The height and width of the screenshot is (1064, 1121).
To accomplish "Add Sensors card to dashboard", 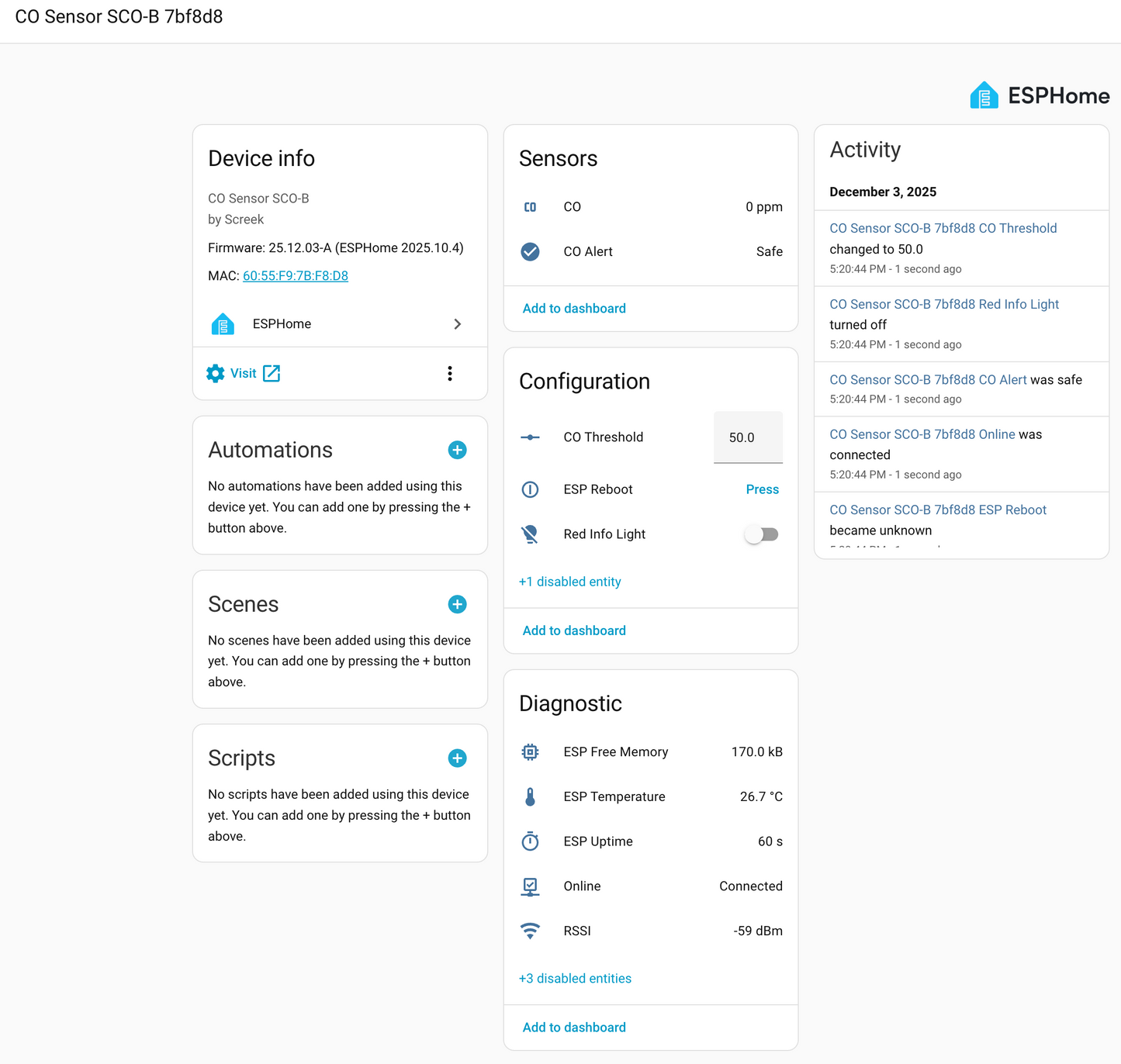I will coord(574,309).
